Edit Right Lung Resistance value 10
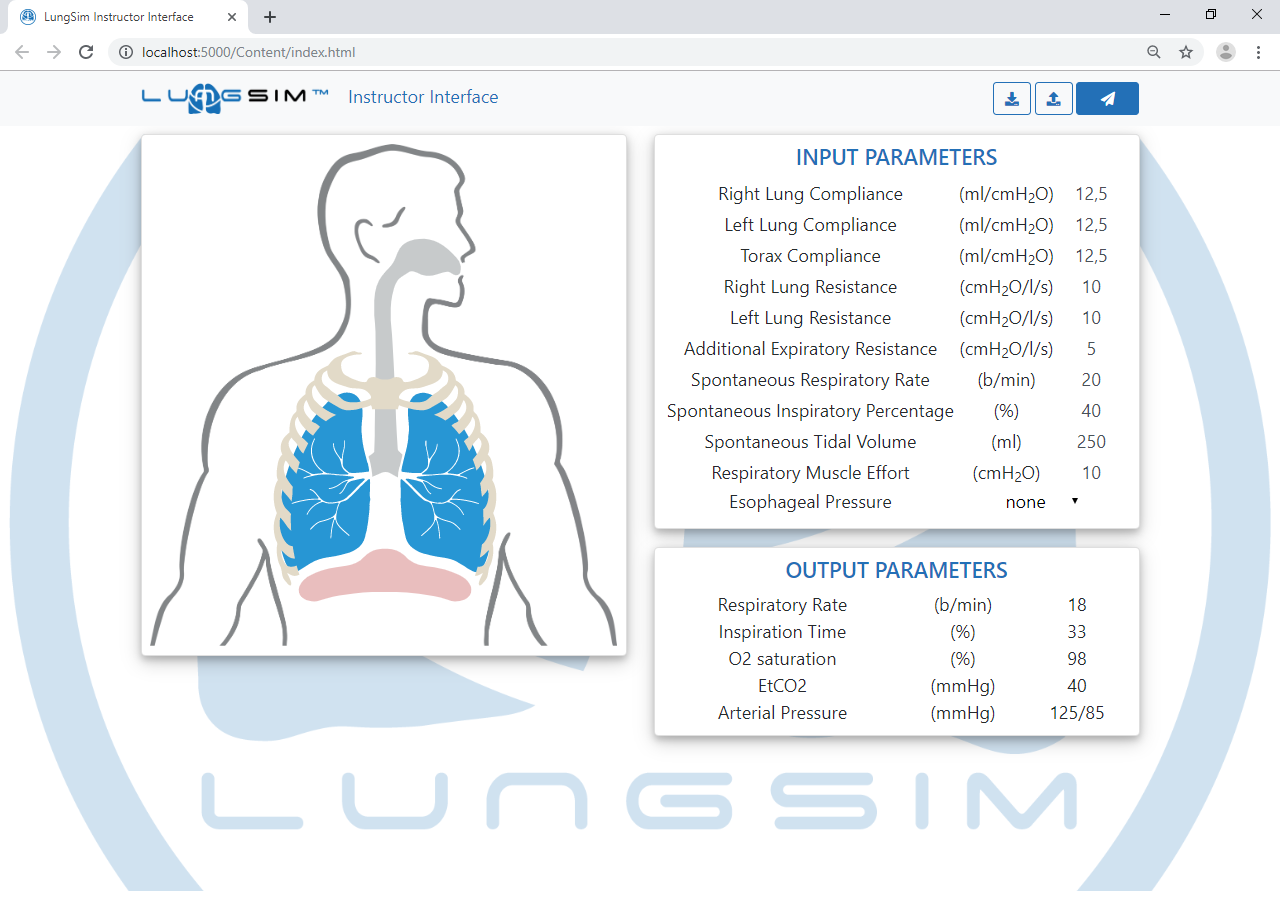 tap(1091, 287)
